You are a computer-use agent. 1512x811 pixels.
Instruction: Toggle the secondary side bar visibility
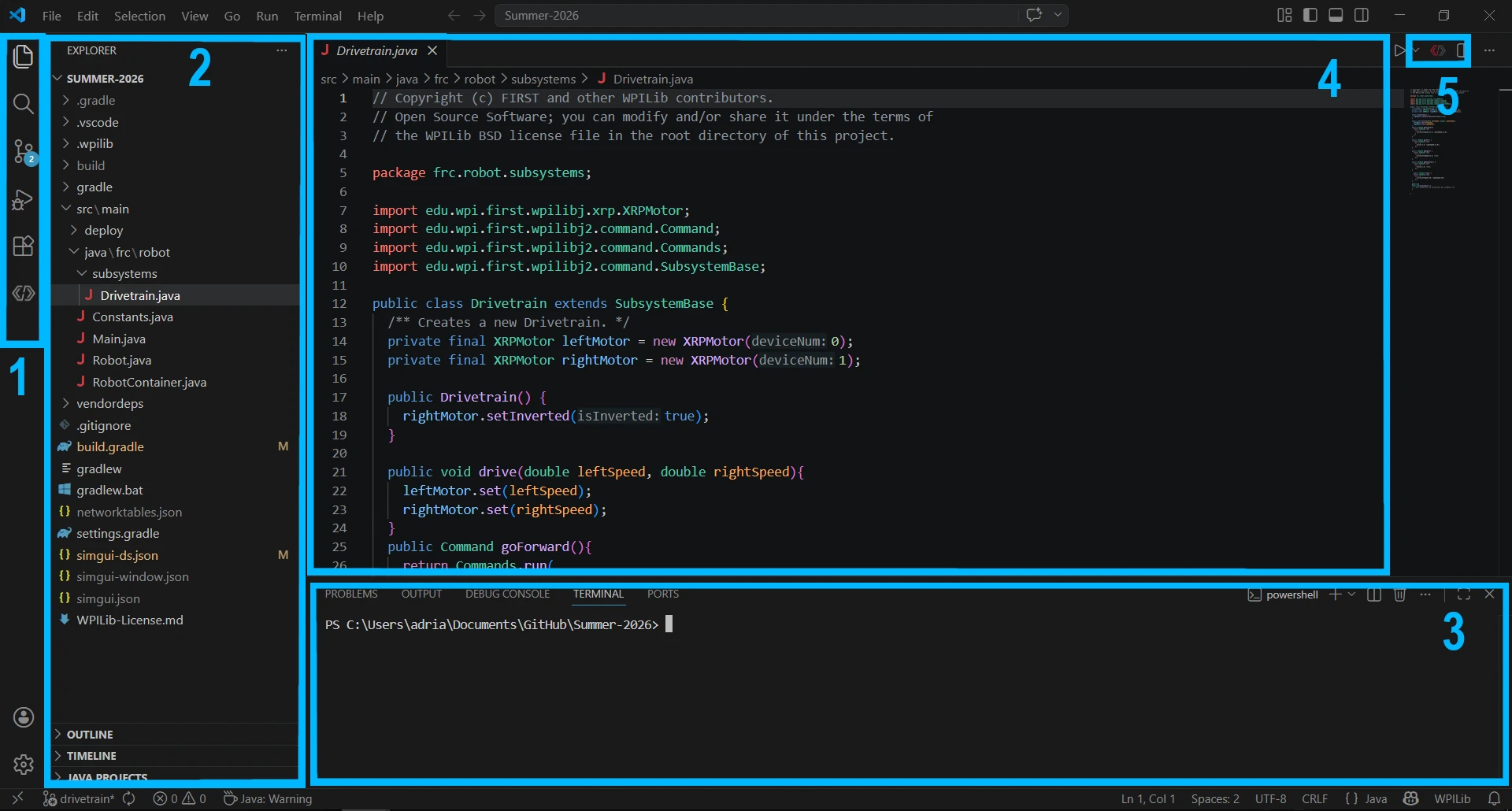[1362, 15]
